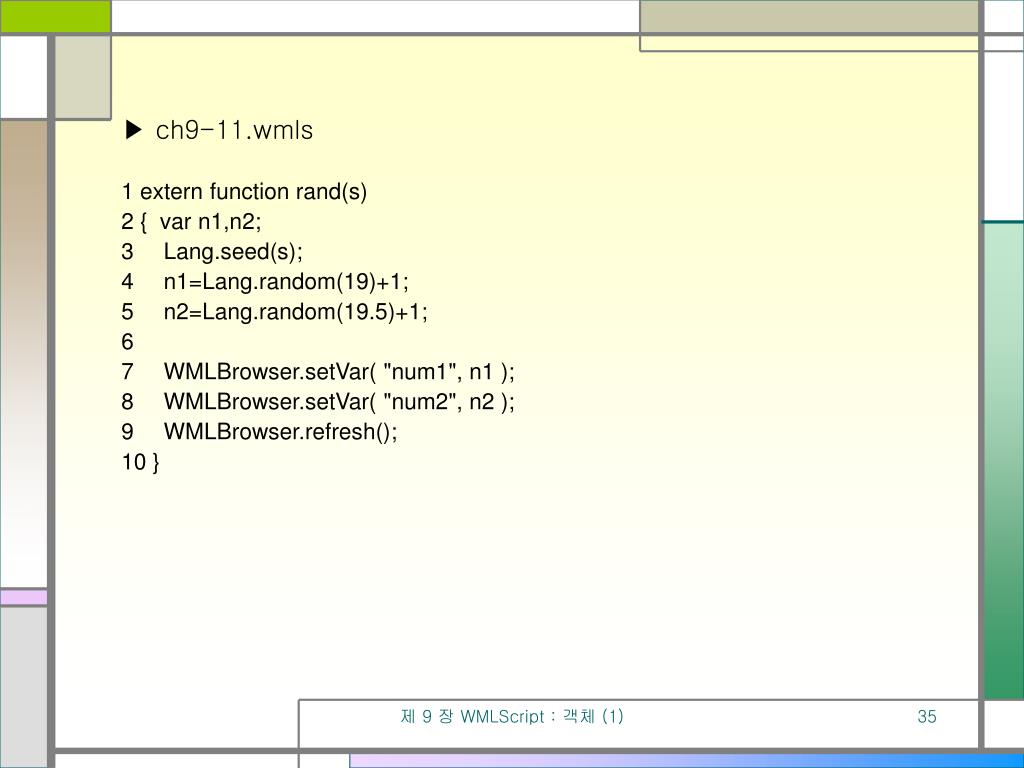This screenshot has width=1024, height=768.
Task: Click the empty line number 6
Action: click(x=127, y=342)
